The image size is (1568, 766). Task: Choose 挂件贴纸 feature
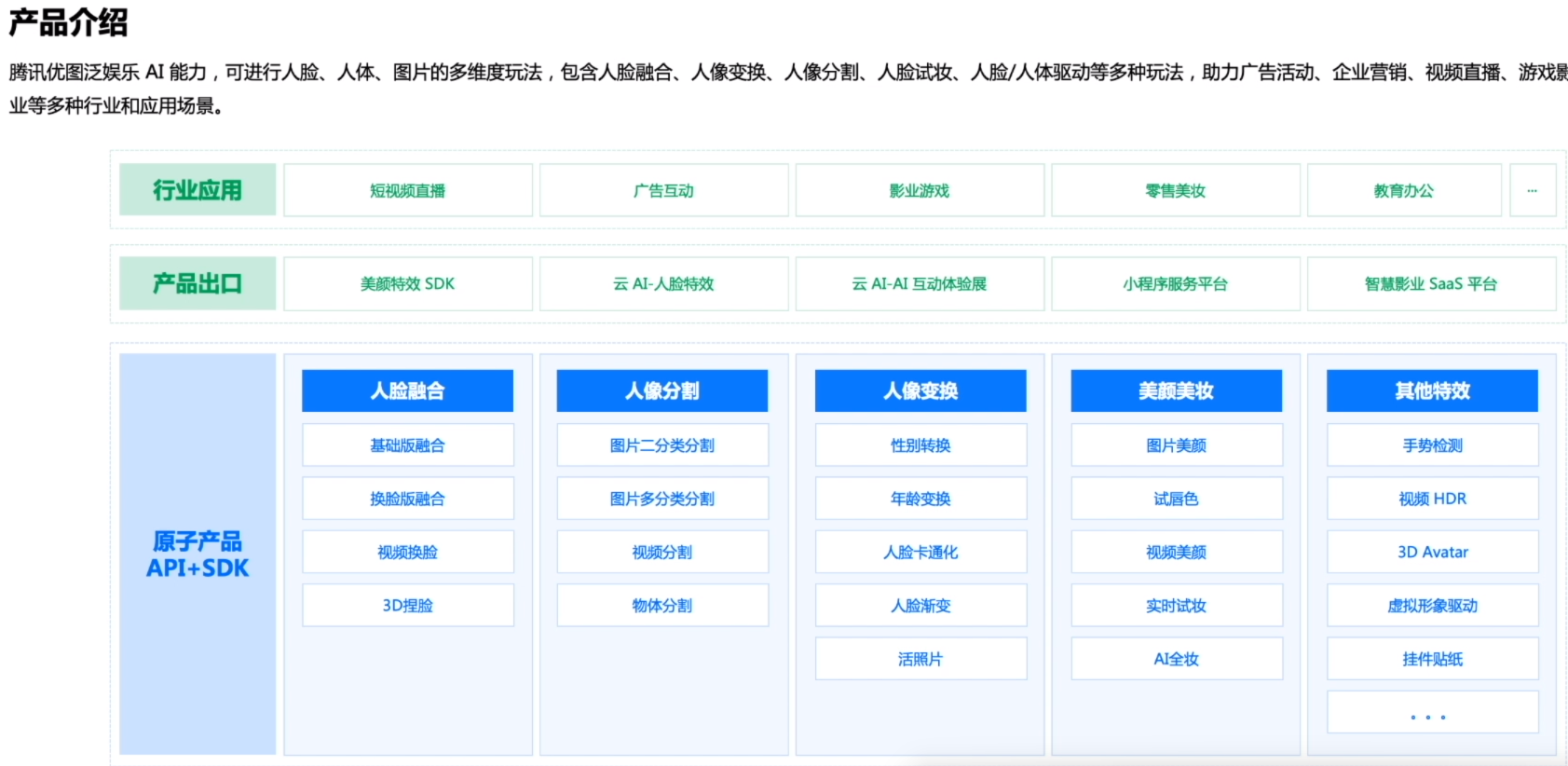pyautogui.click(x=1433, y=659)
